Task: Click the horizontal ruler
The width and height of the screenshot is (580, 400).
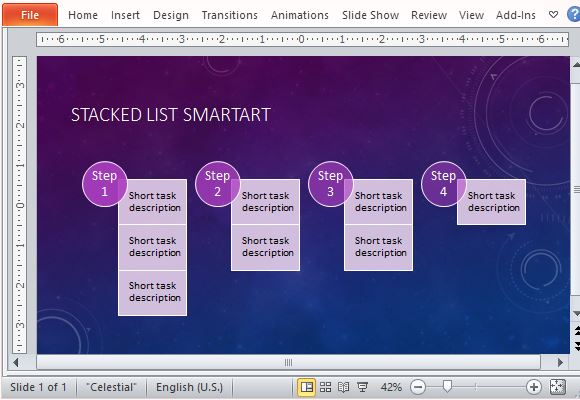Action: [302, 39]
